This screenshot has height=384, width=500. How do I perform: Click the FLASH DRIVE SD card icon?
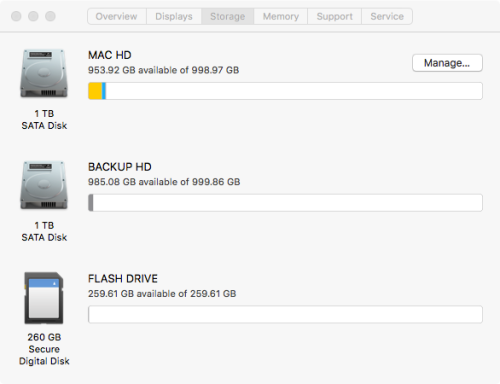[x=44, y=298]
